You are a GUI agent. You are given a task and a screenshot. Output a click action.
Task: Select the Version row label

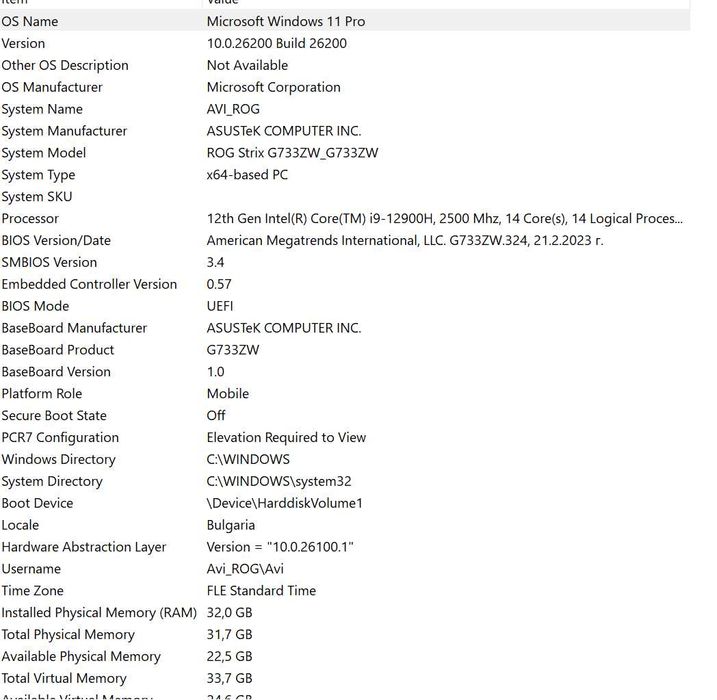click(x=23, y=43)
